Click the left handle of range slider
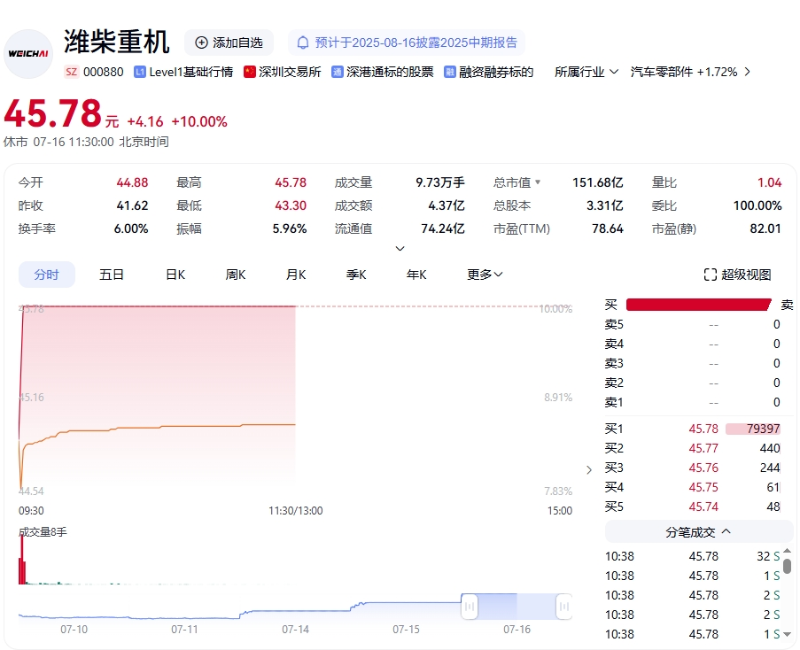This screenshot has width=800, height=650. pos(469,607)
